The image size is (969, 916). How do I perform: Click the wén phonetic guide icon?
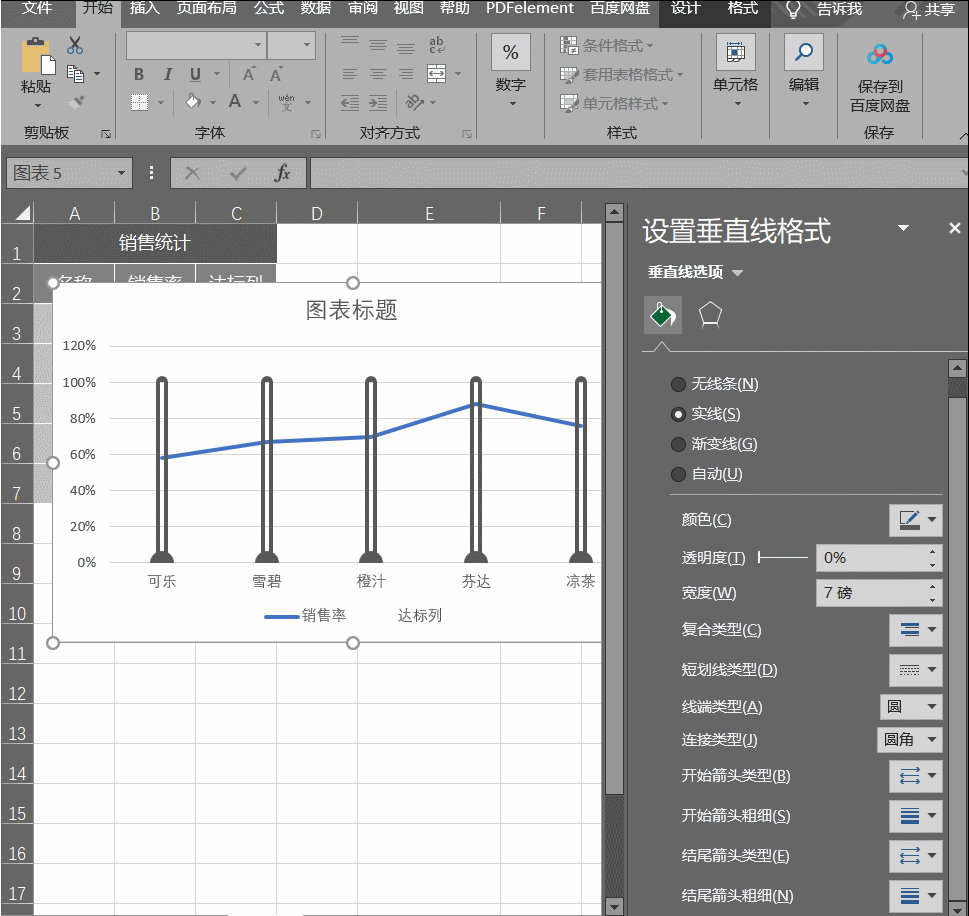[x=286, y=102]
